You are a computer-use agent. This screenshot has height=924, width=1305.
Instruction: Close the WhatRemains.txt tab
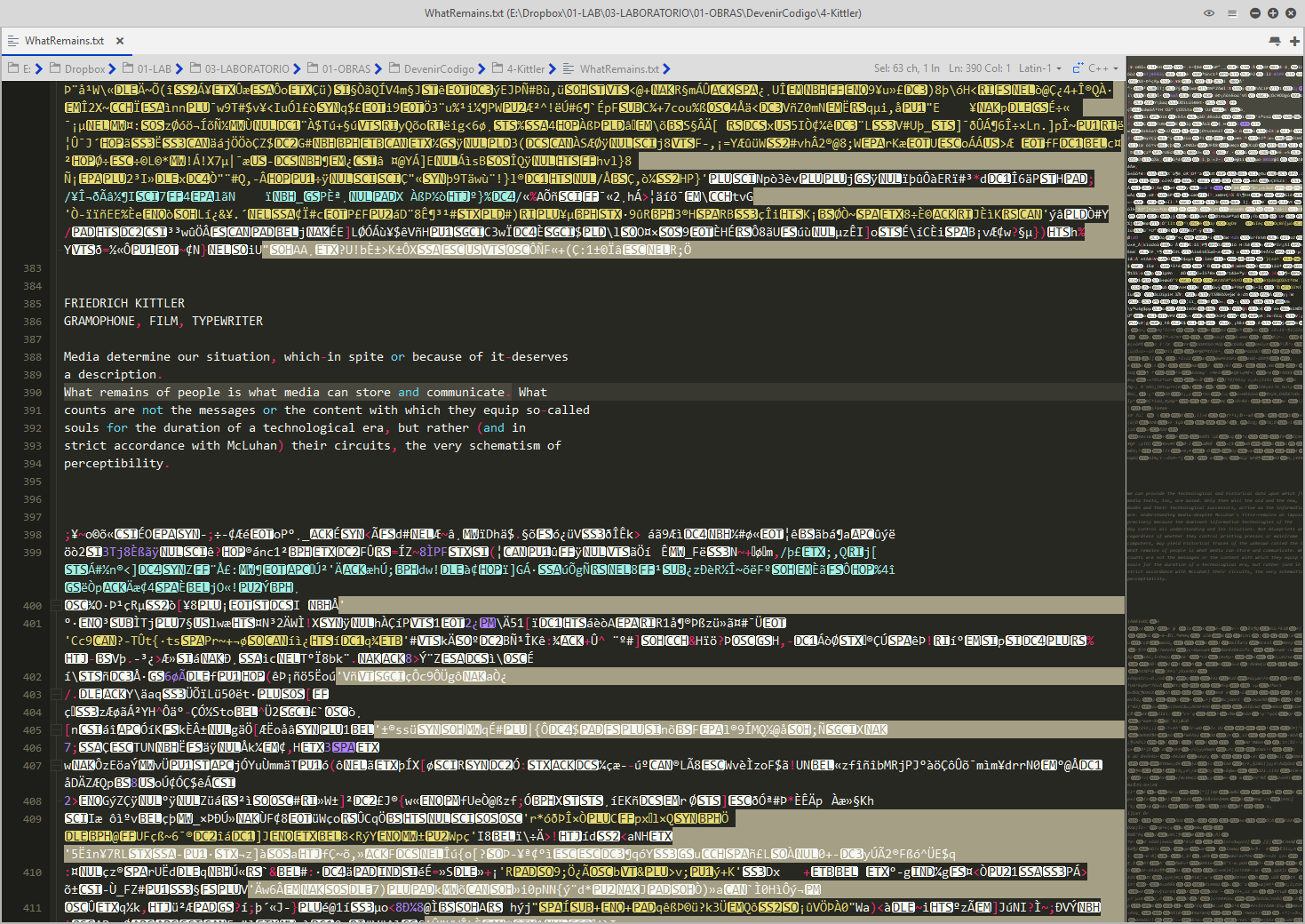pos(120,41)
